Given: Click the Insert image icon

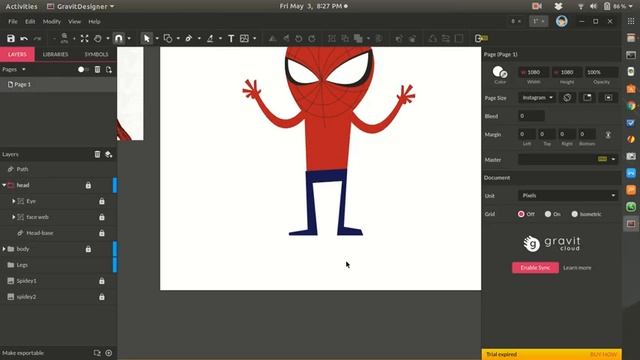Looking at the screenshot, I should (x=244, y=38).
